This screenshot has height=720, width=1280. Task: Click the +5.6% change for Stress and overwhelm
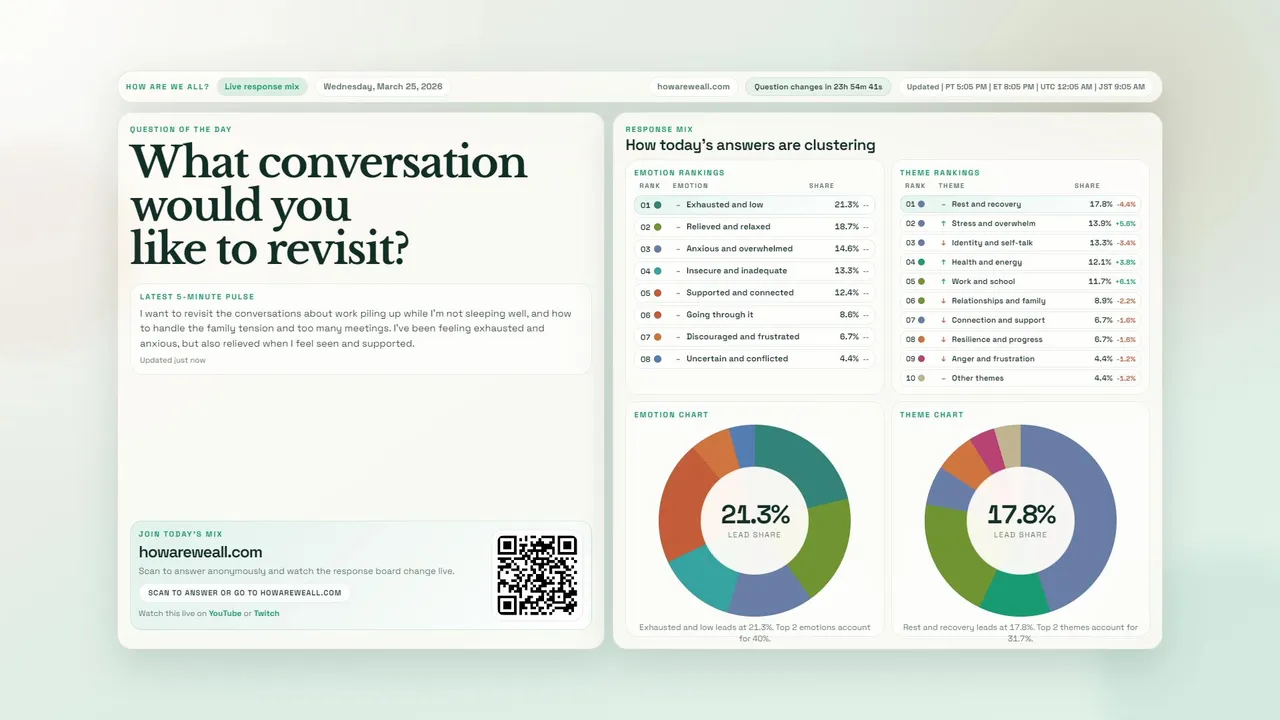click(1126, 224)
